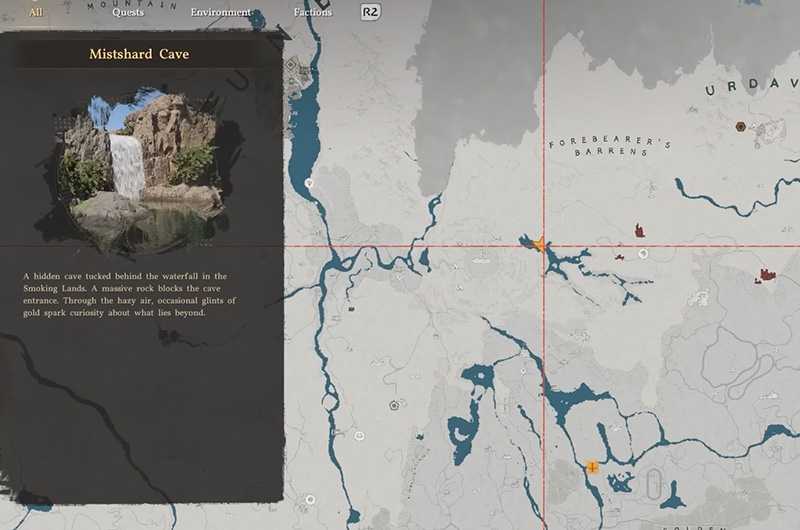This screenshot has width=800, height=530.
Task: Switch to the Factions filter tab
Action: tap(313, 13)
